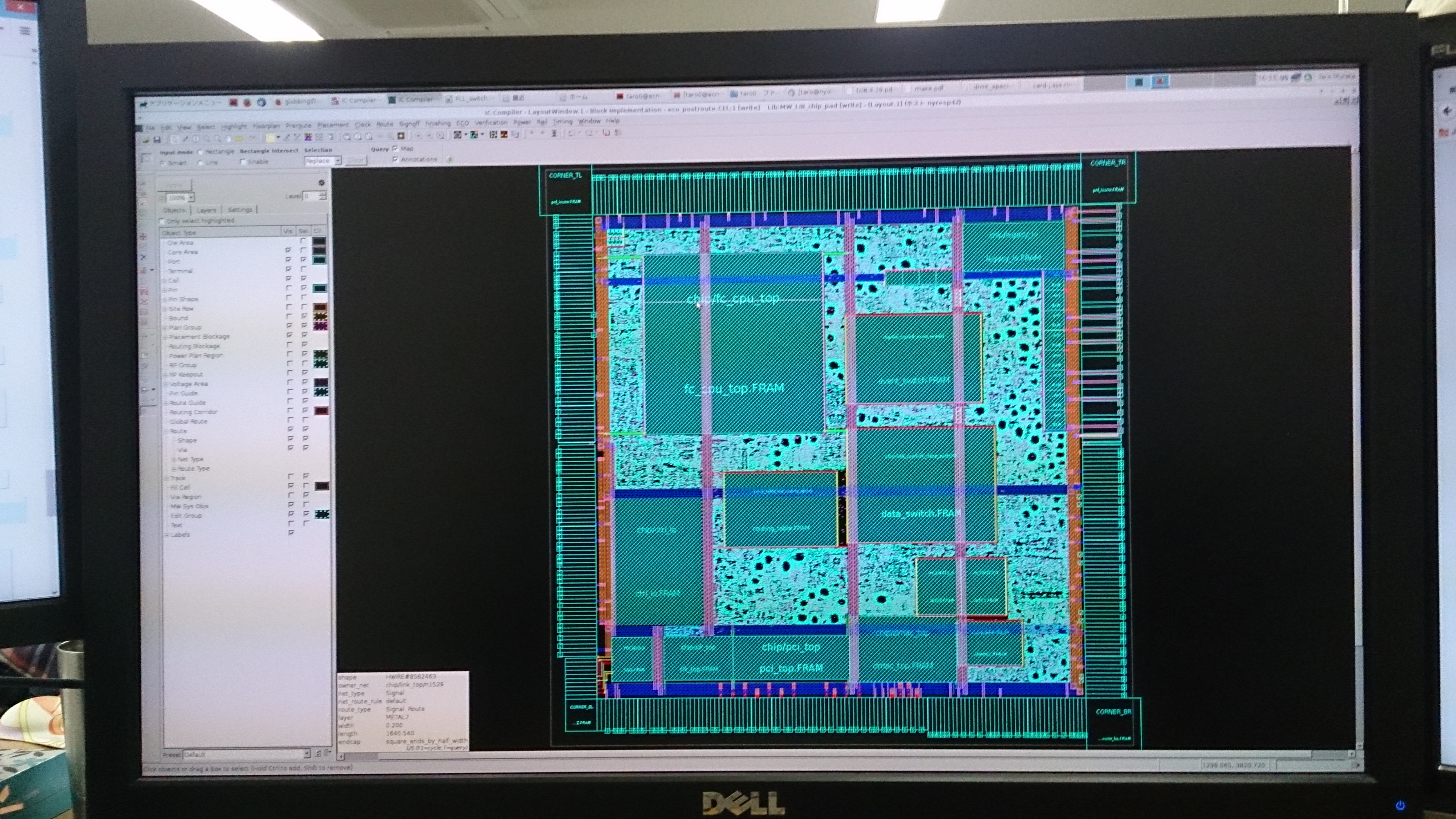Click the Plan Group magenta color swatch
The height and width of the screenshot is (819, 1456).
click(x=320, y=326)
